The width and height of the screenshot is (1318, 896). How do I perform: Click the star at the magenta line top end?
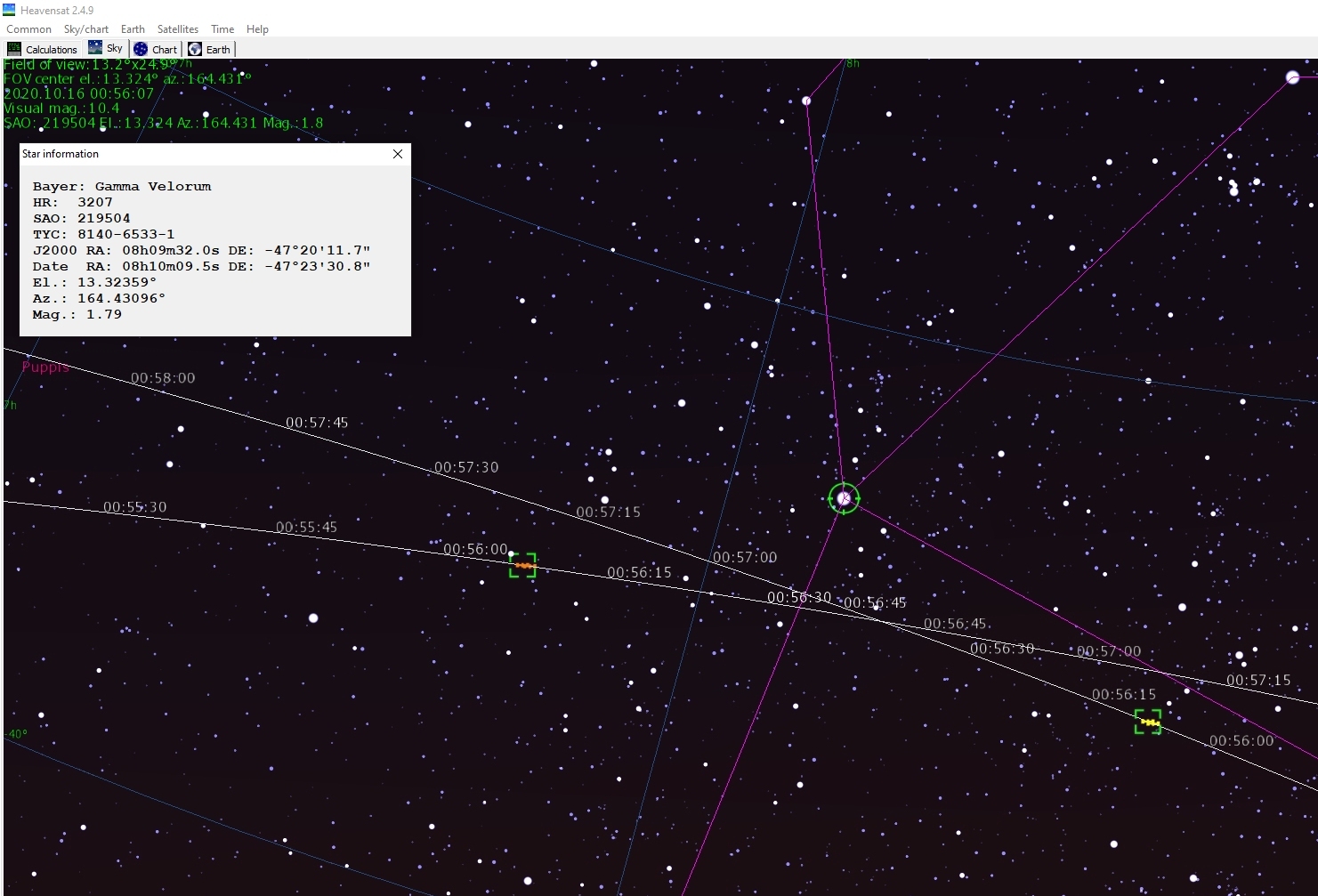806,101
